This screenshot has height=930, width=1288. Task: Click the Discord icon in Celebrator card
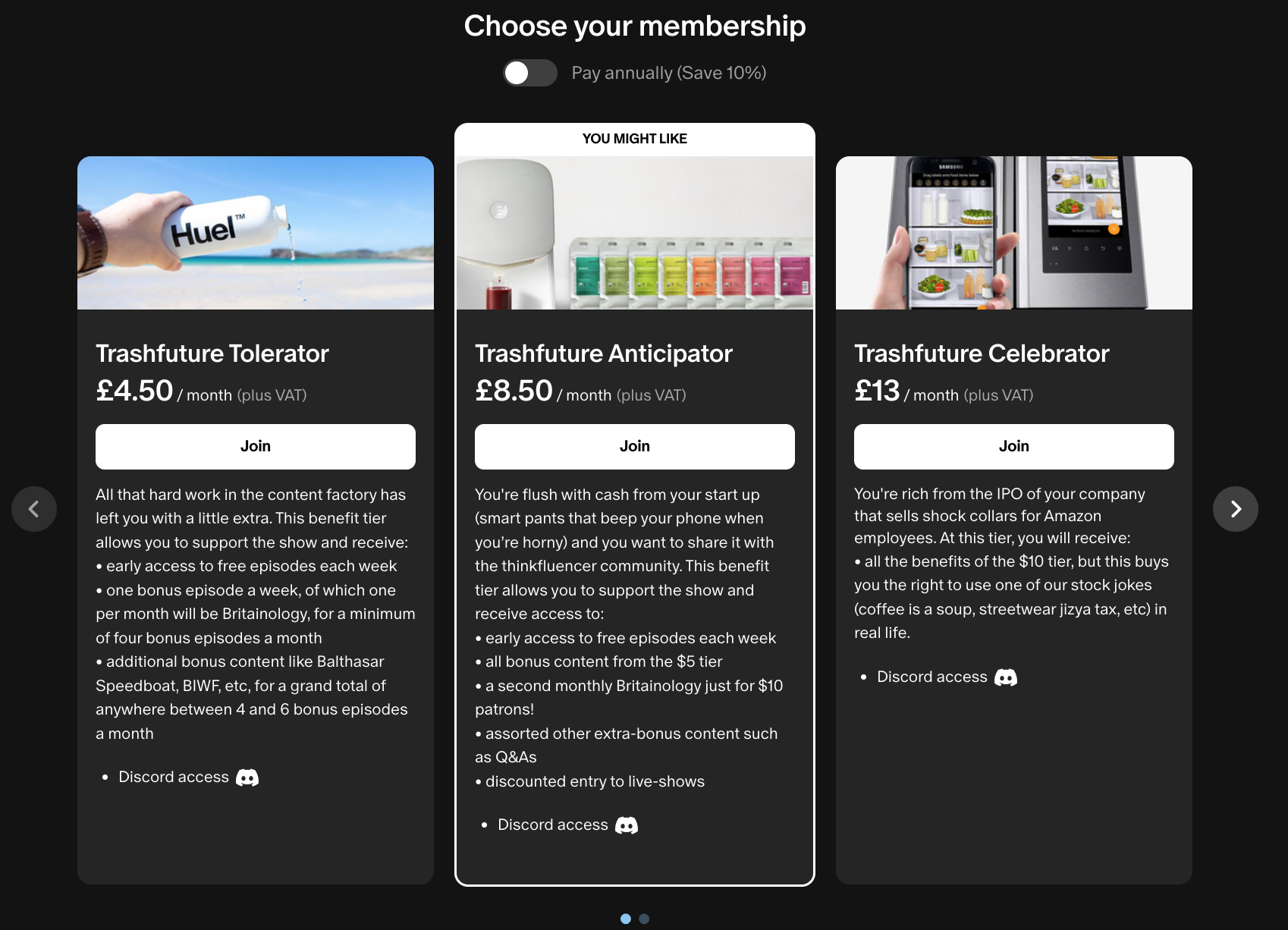tap(1006, 677)
